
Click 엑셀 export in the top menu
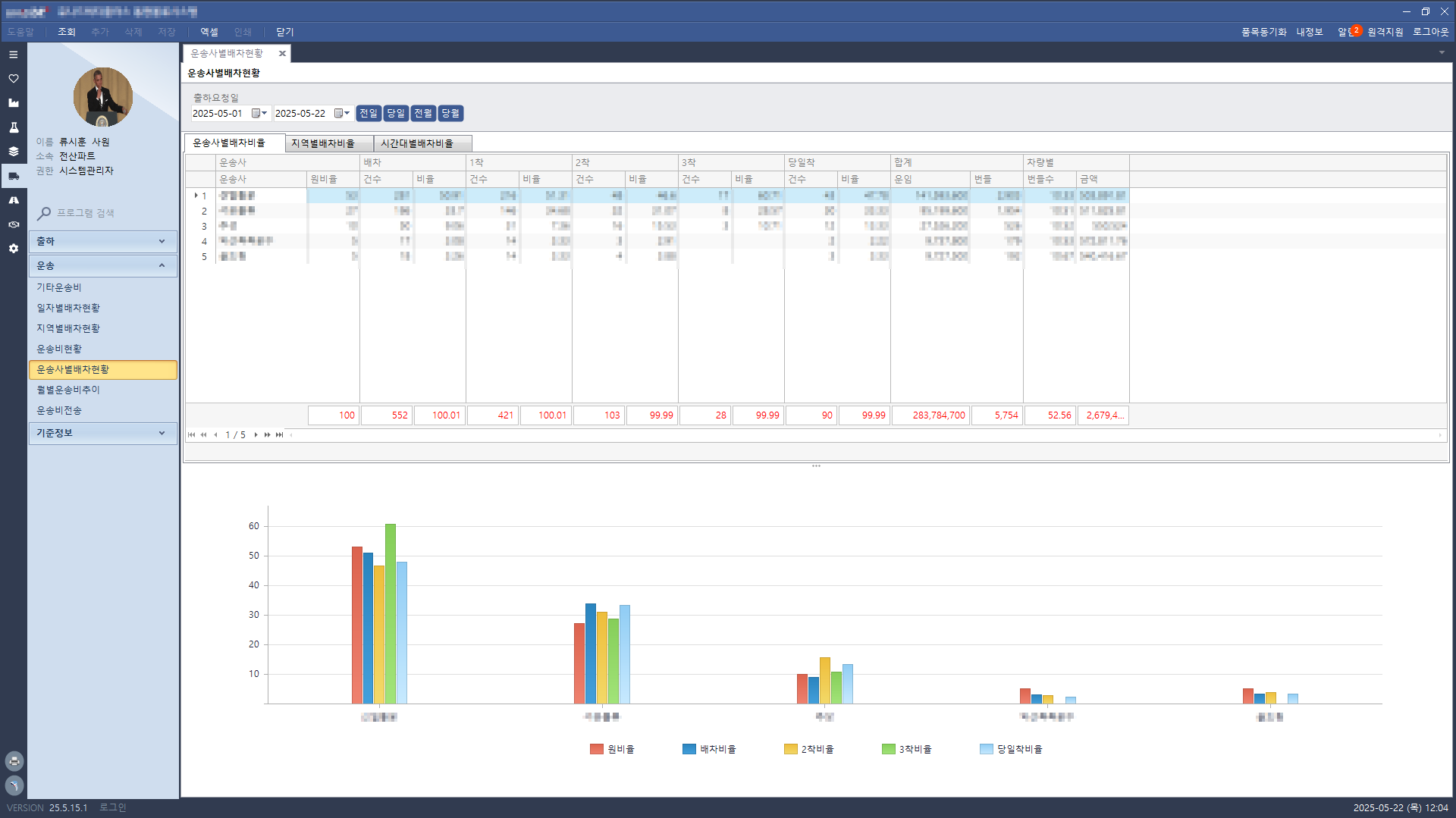click(x=209, y=32)
